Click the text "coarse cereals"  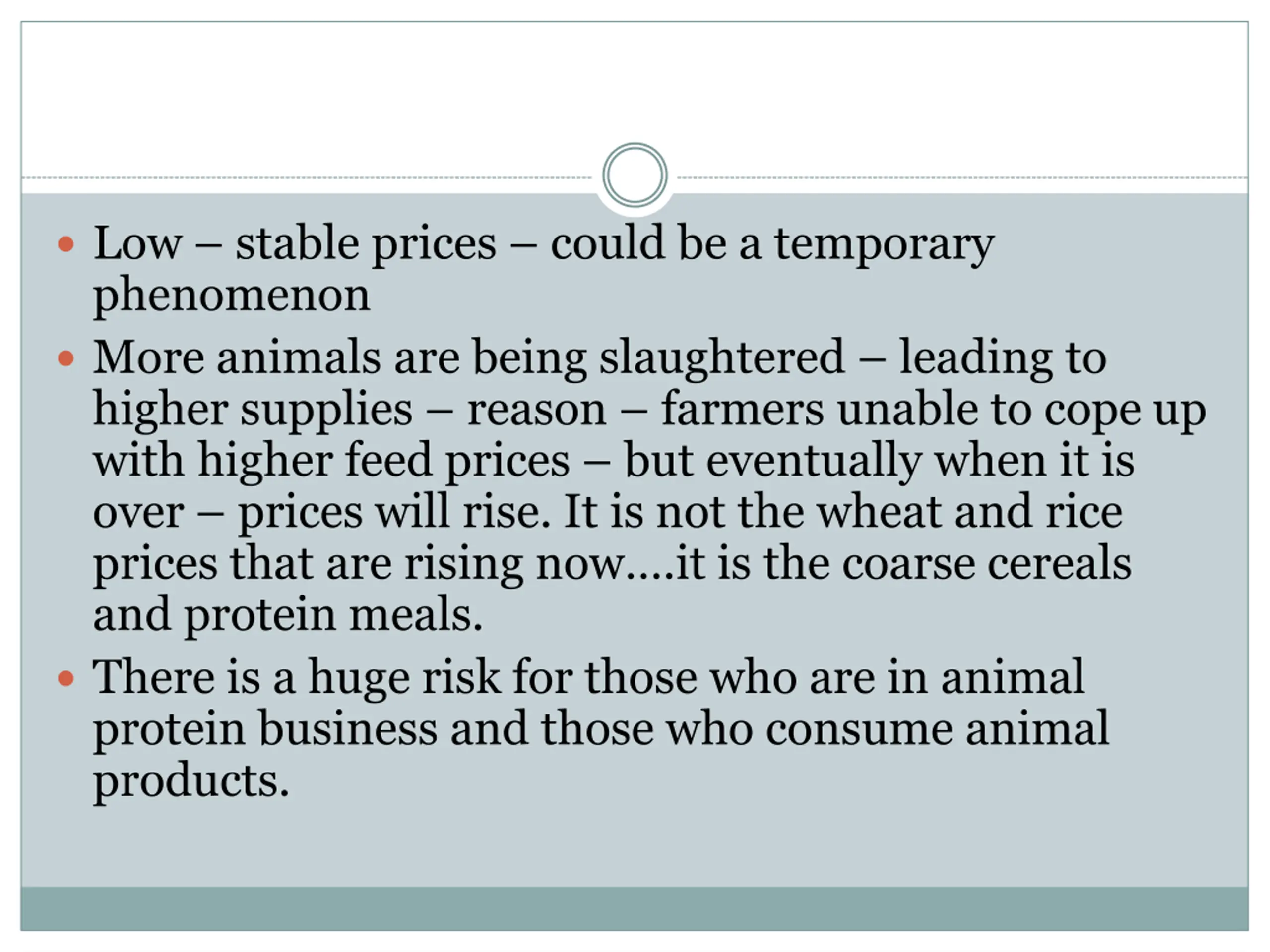(x=986, y=563)
